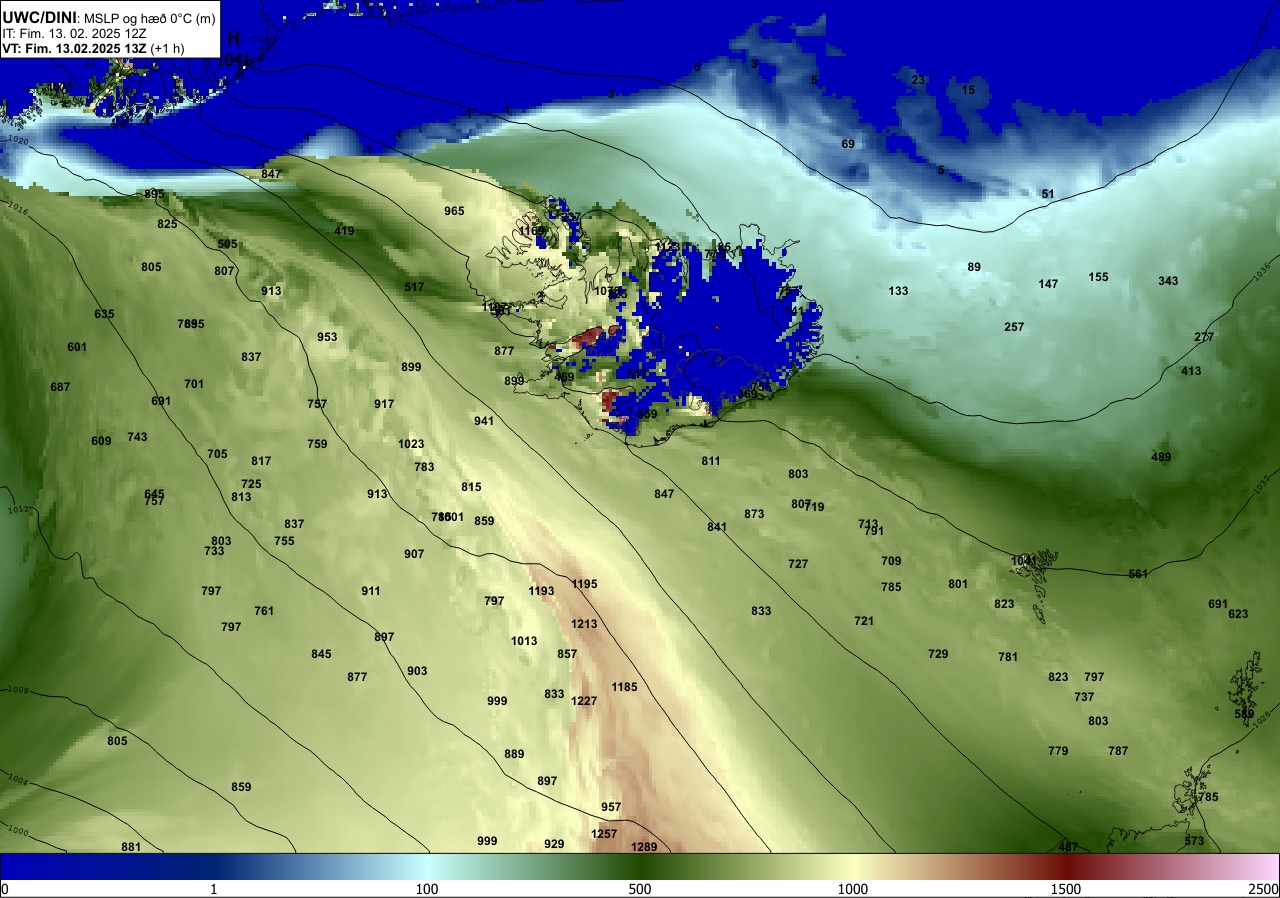Viewport: 1280px width, 898px height.
Task: Click the color scale label 100
Action: [x=427, y=889]
